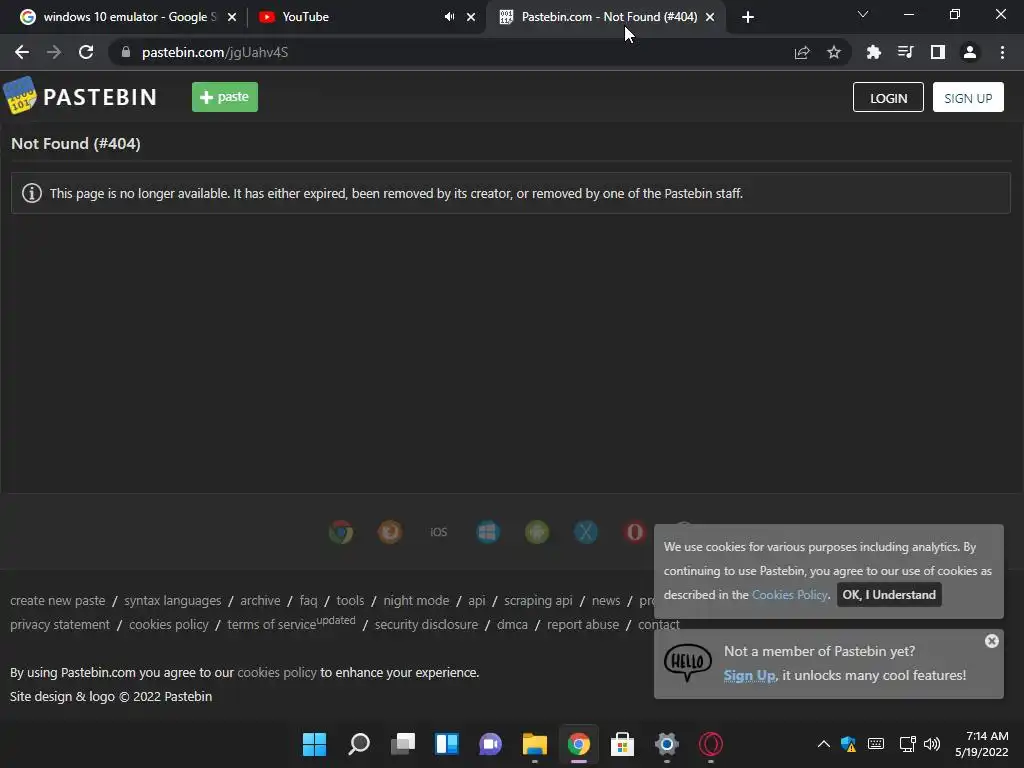
Task: Mute the YouTube tab audio
Action: pos(449,17)
